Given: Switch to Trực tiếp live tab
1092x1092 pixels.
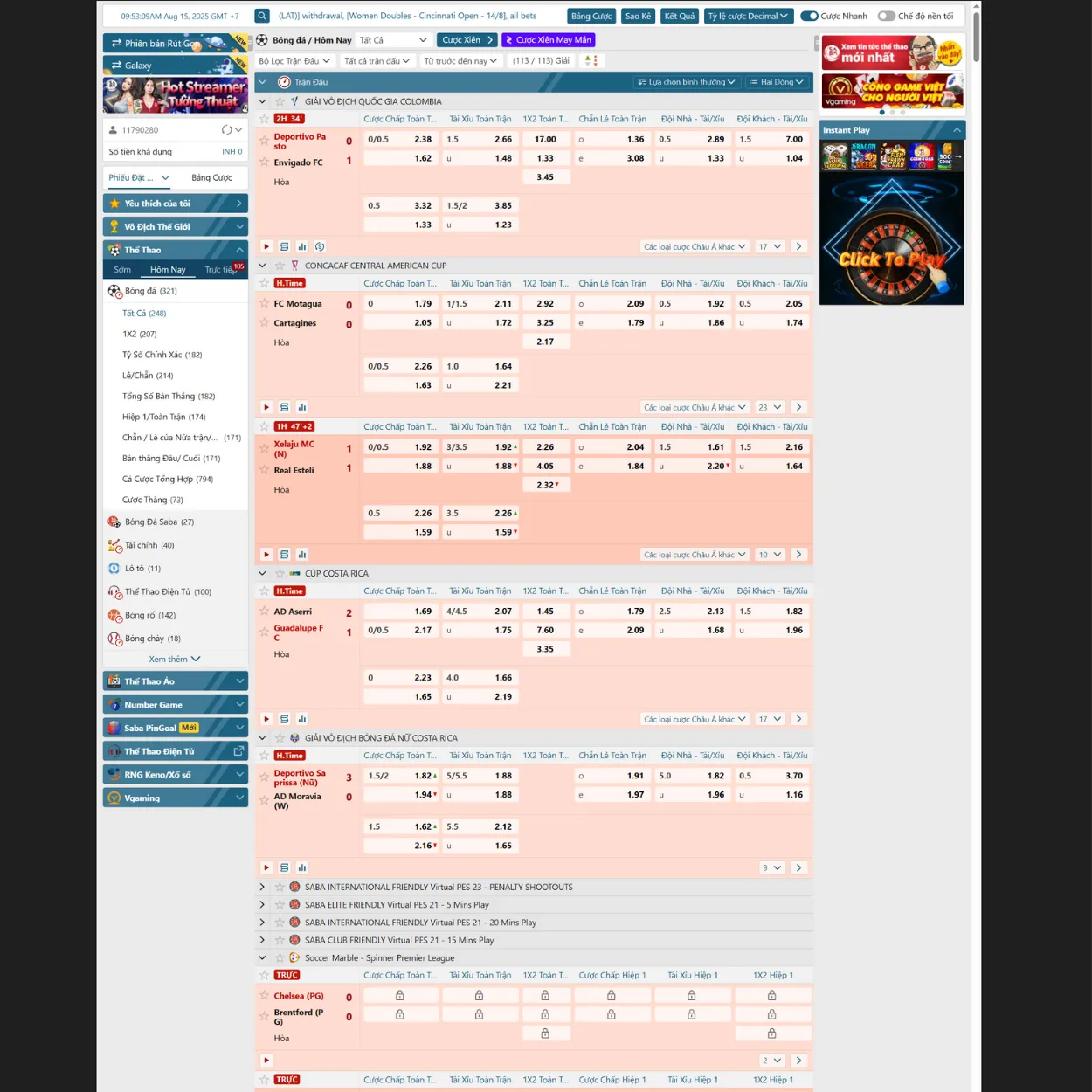Looking at the screenshot, I should click(x=220, y=270).
